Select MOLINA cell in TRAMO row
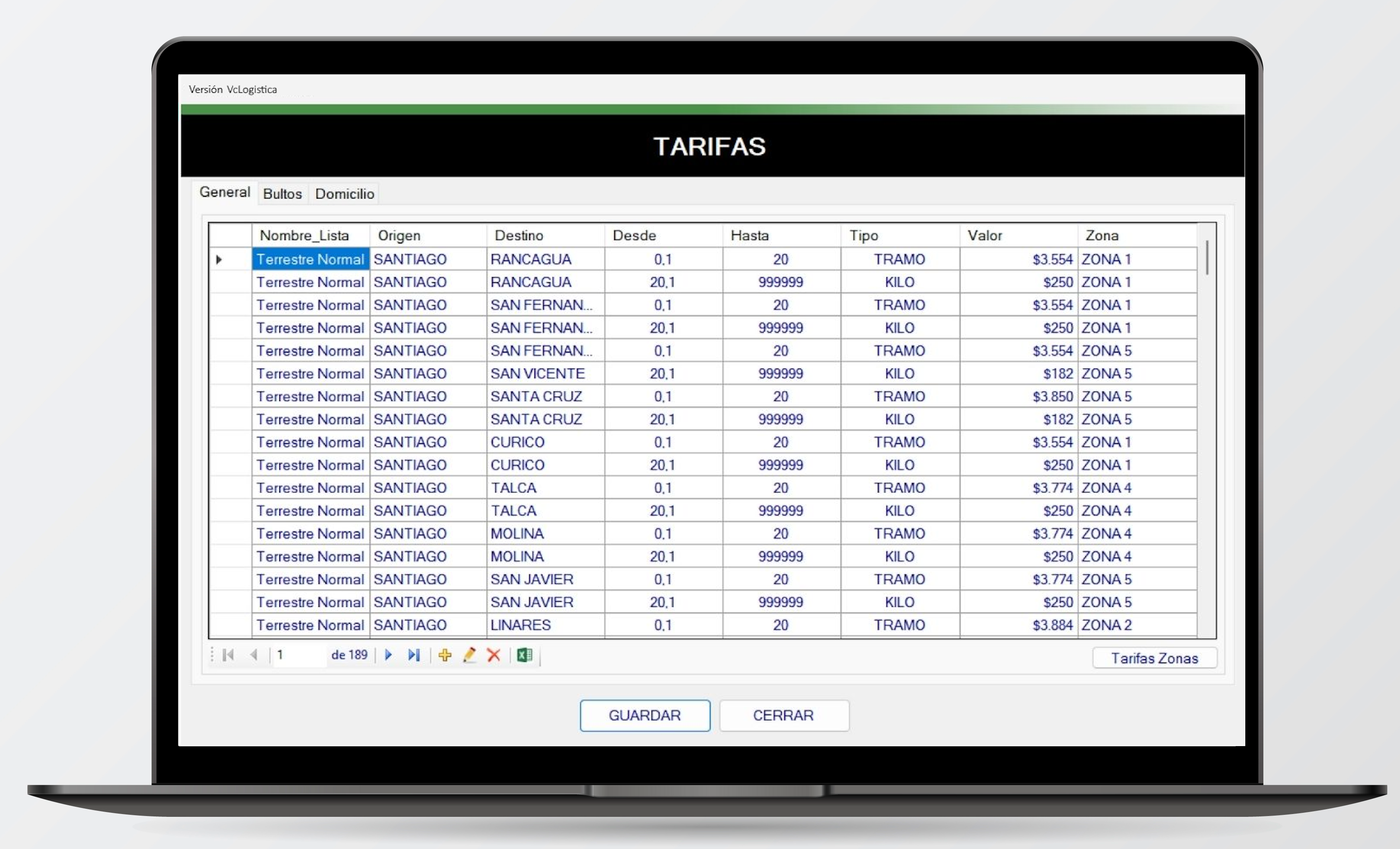Image resolution: width=1400 pixels, height=849 pixels. (x=546, y=533)
